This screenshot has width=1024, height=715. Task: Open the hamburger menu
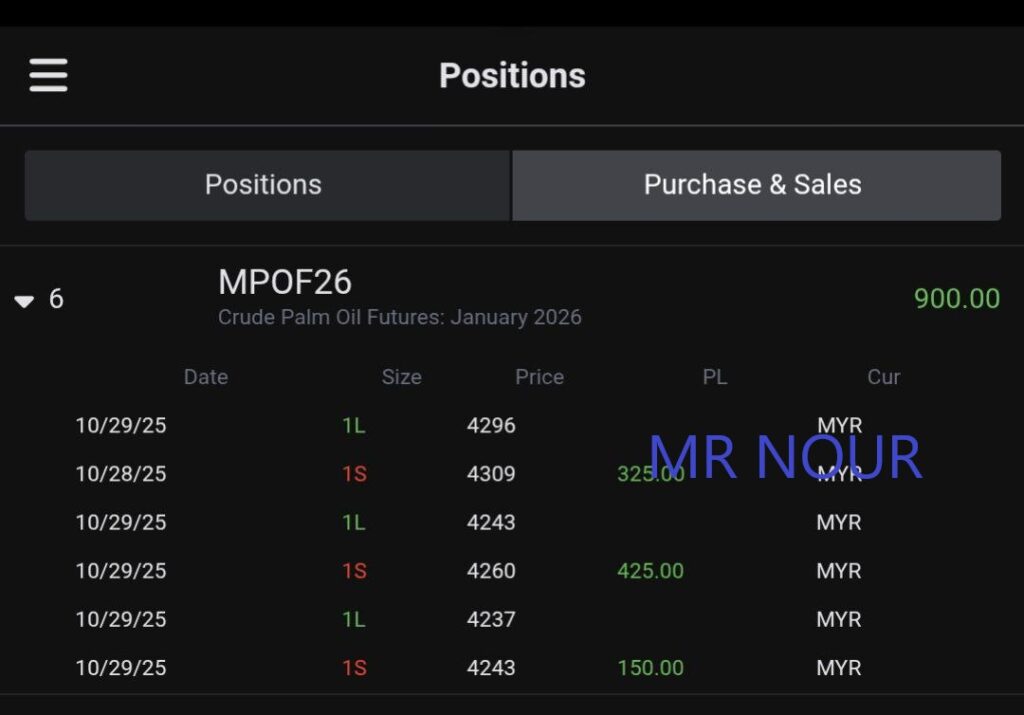coord(48,75)
